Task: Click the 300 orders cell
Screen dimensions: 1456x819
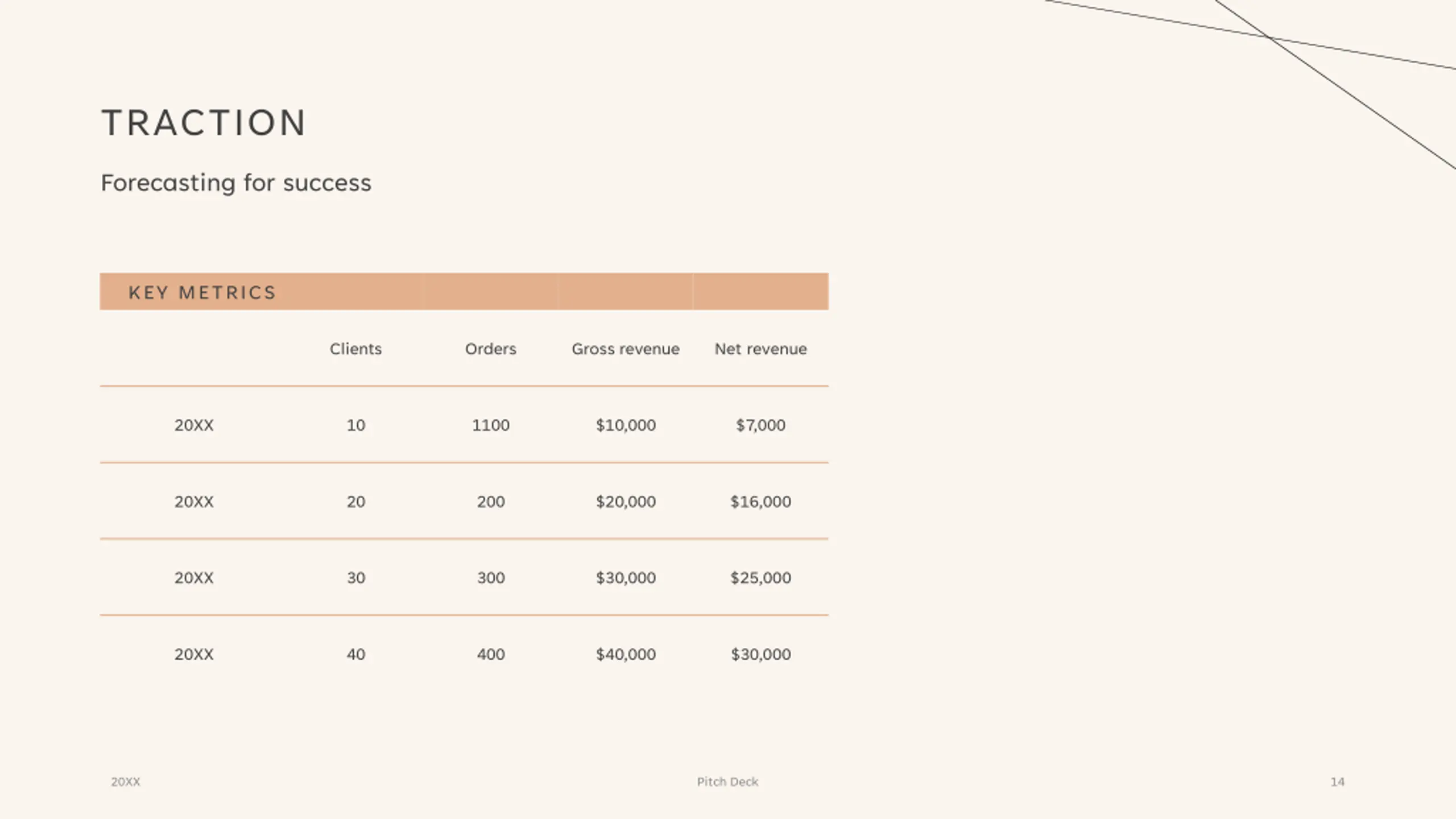Action: click(490, 578)
